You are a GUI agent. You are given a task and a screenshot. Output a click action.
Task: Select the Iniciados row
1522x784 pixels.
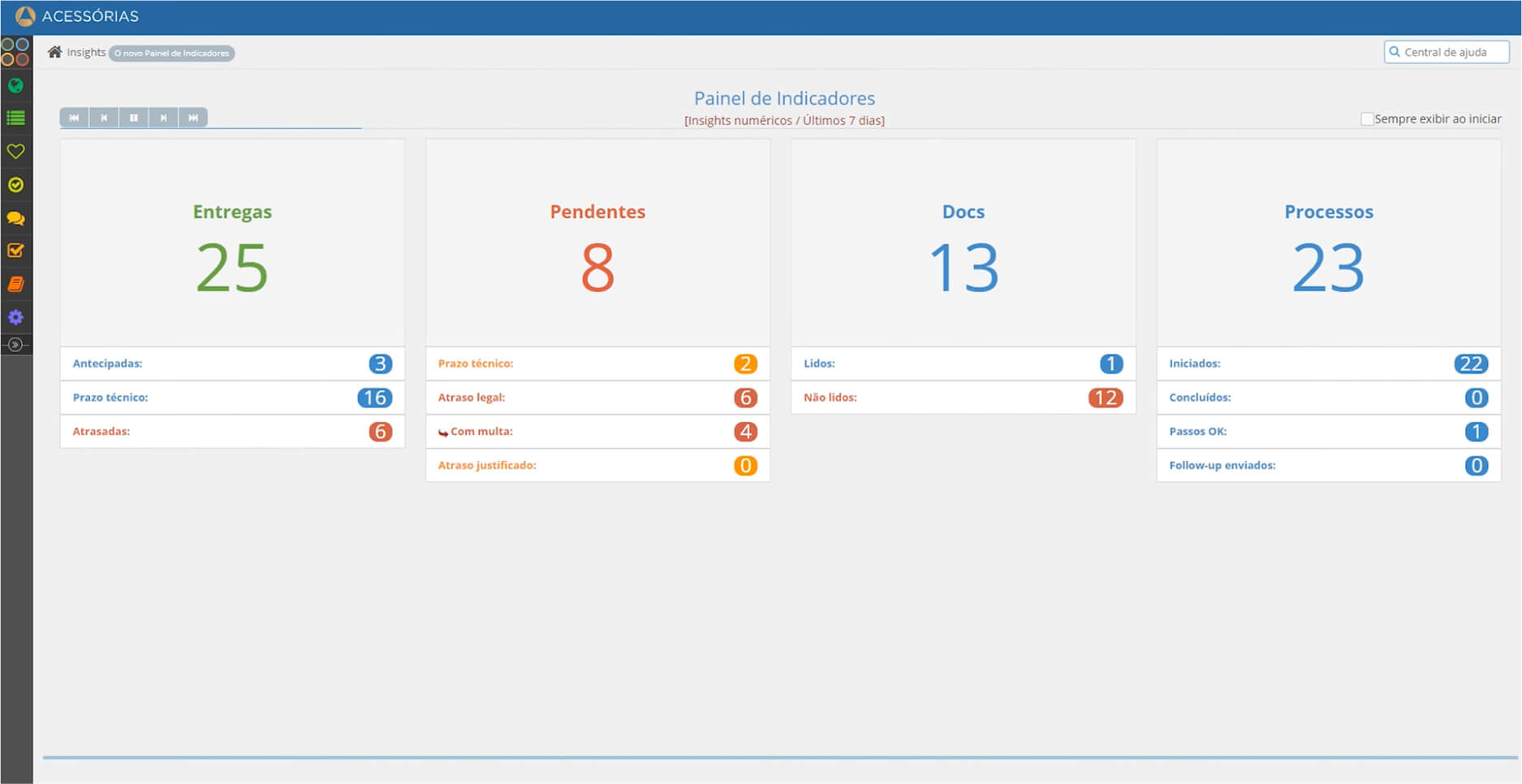(x=1329, y=364)
